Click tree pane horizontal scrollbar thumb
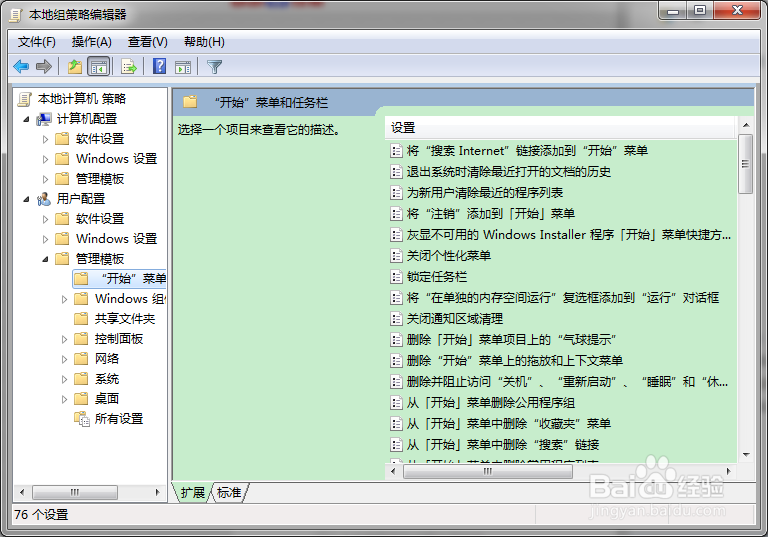Viewport: 768px width, 537px height. click(75, 492)
